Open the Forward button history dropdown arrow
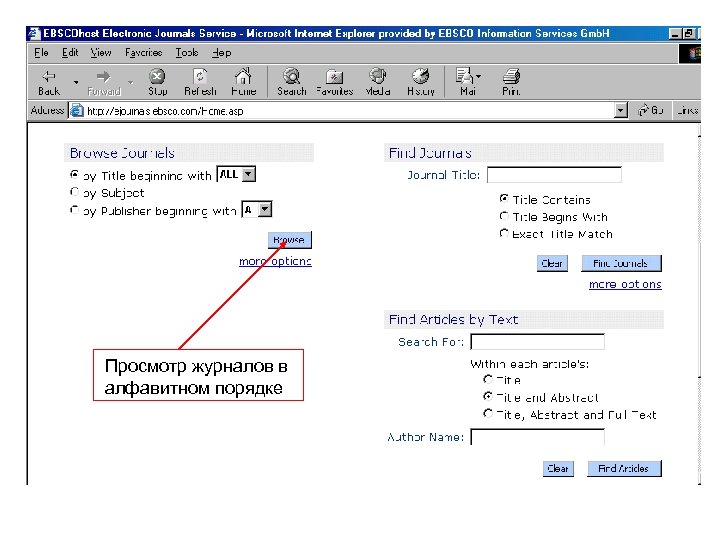 (x=130, y=82)
